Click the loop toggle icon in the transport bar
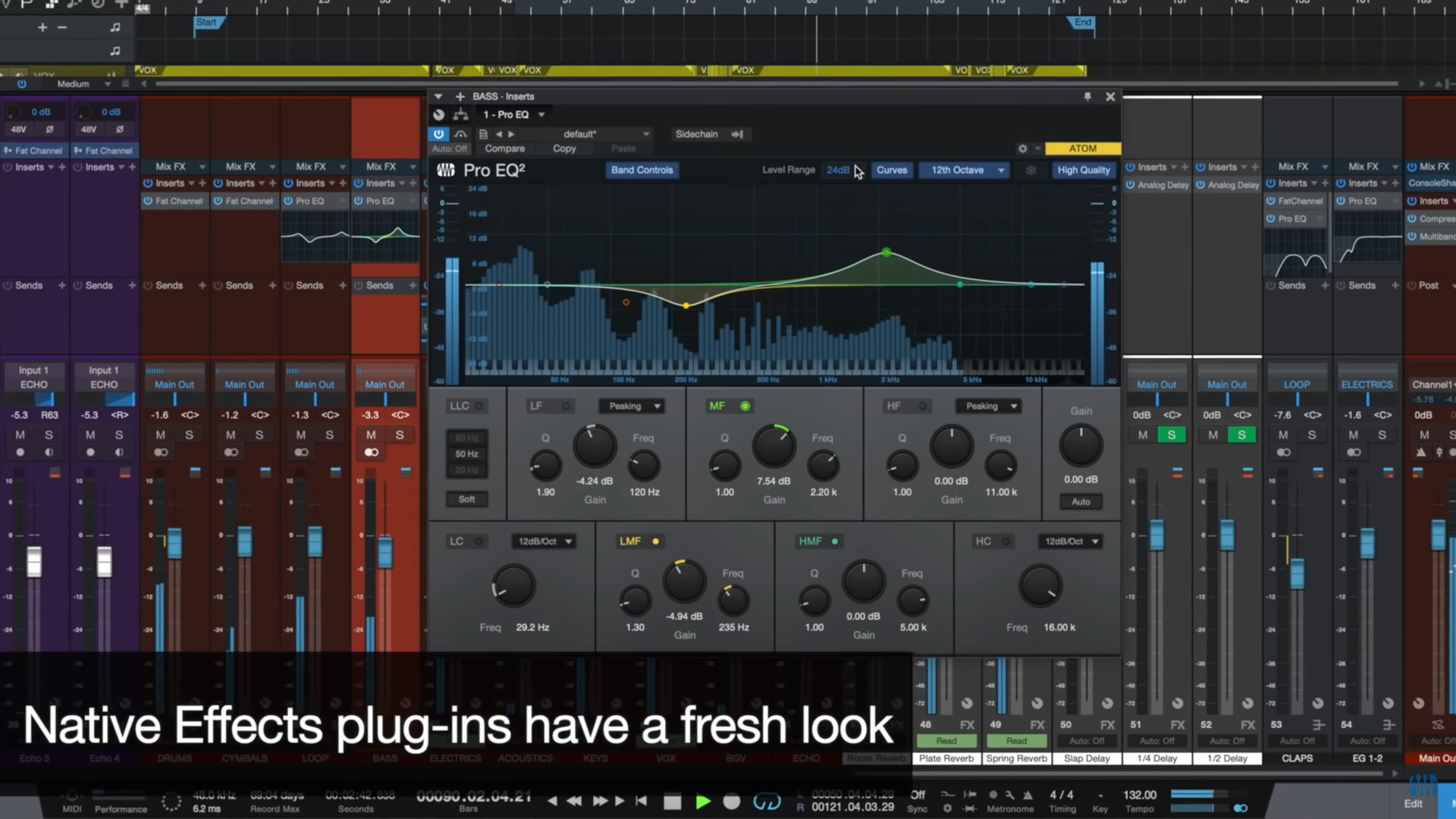This screenshot has width=1456, height=819. click(767, 802)
